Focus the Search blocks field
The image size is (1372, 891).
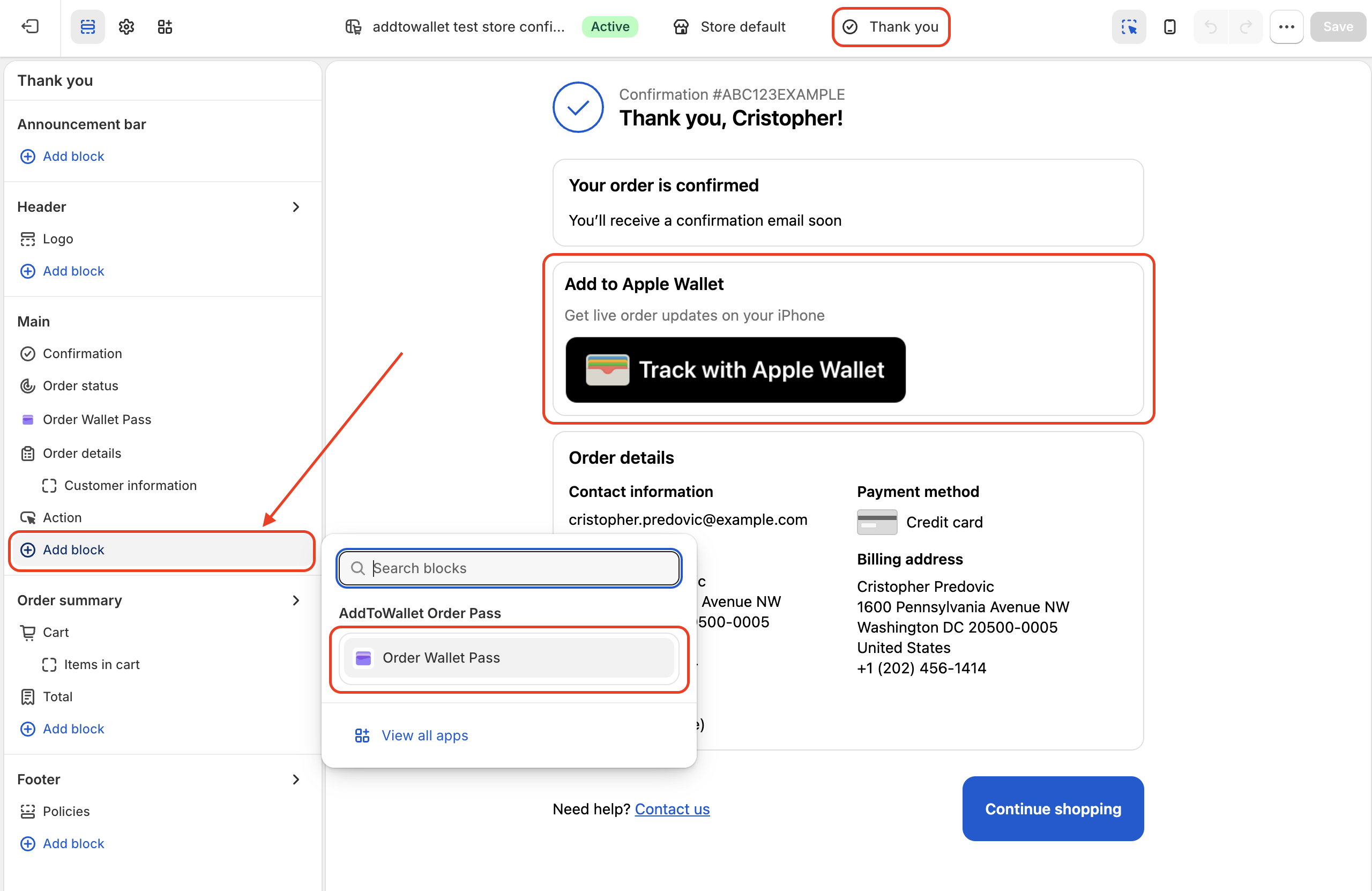click(x=510, y=568)
